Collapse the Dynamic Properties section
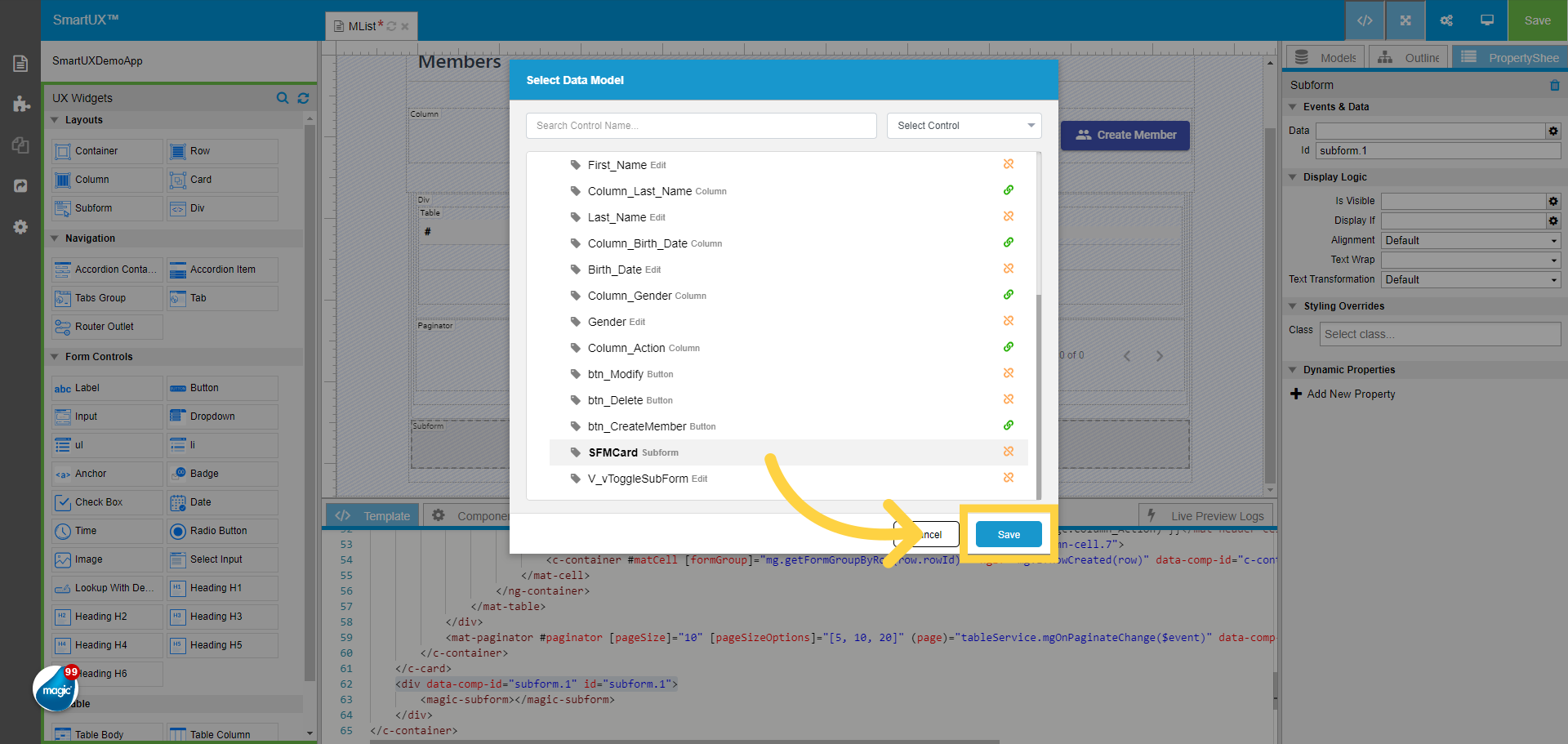1568x744 pixels. [1293, 370]
